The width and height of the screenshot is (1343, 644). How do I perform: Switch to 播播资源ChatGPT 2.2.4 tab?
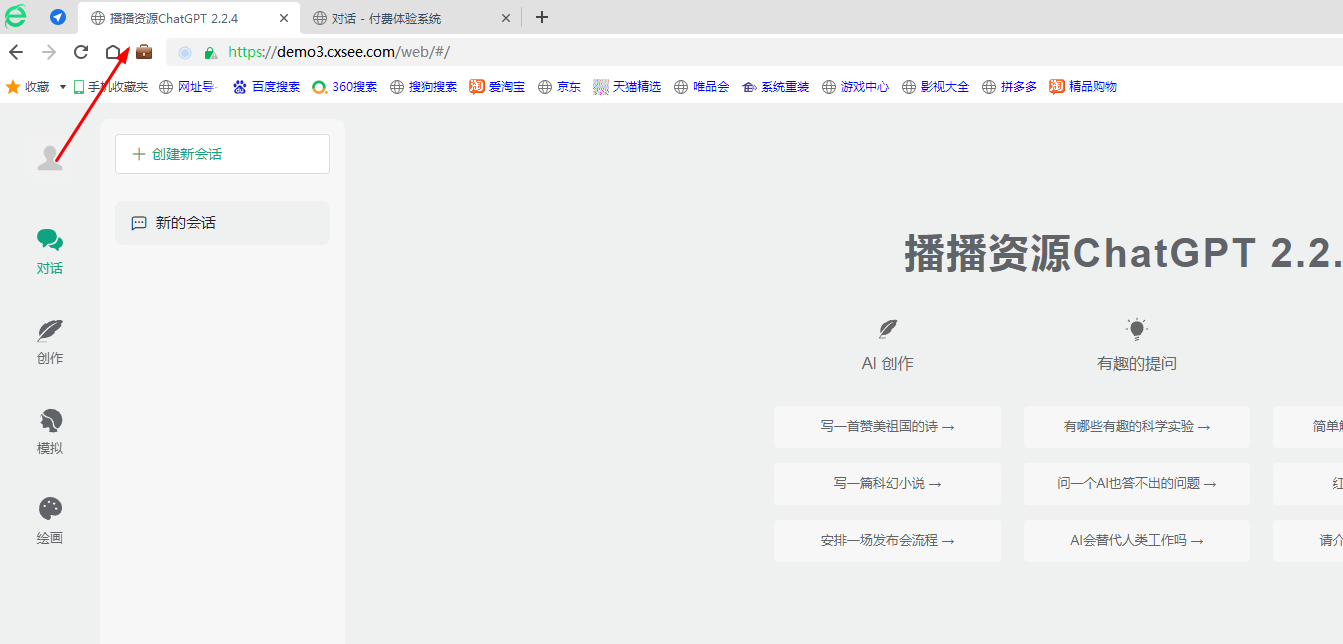pos(188,18)
